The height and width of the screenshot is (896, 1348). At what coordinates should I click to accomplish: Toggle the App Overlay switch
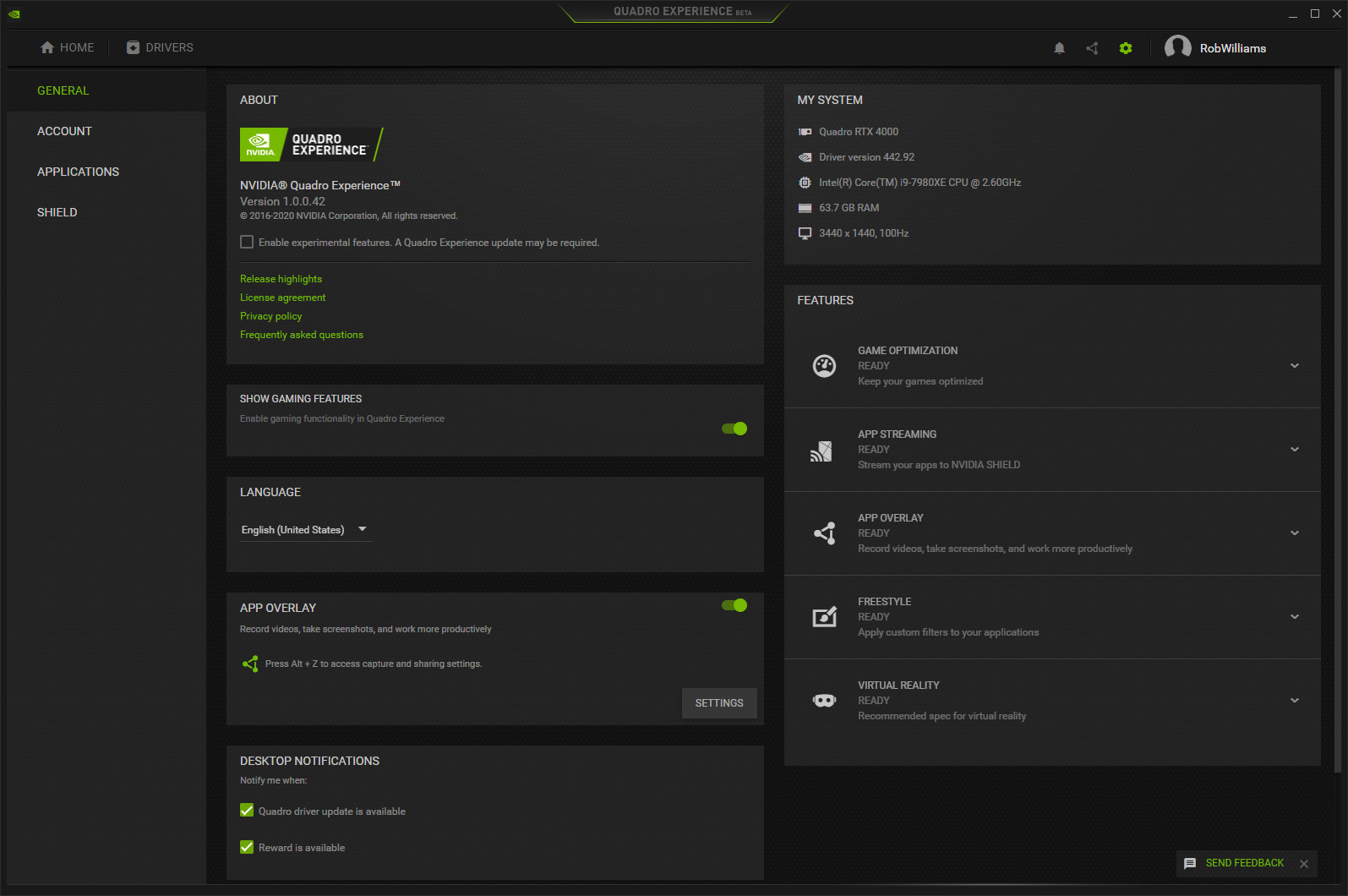[x=734, y=605]
